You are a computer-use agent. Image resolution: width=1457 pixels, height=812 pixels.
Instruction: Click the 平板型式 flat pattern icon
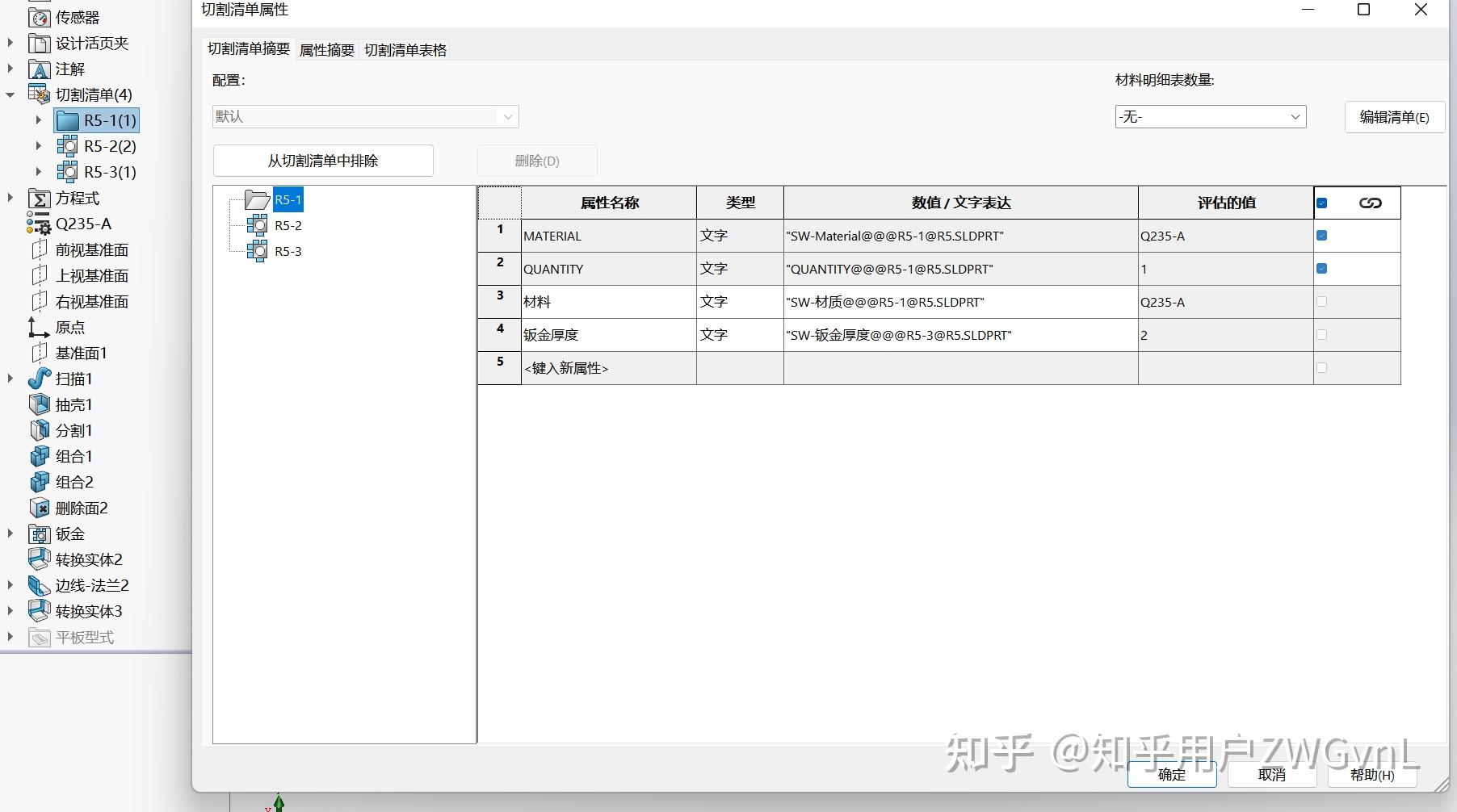click(x=39, y=637)
